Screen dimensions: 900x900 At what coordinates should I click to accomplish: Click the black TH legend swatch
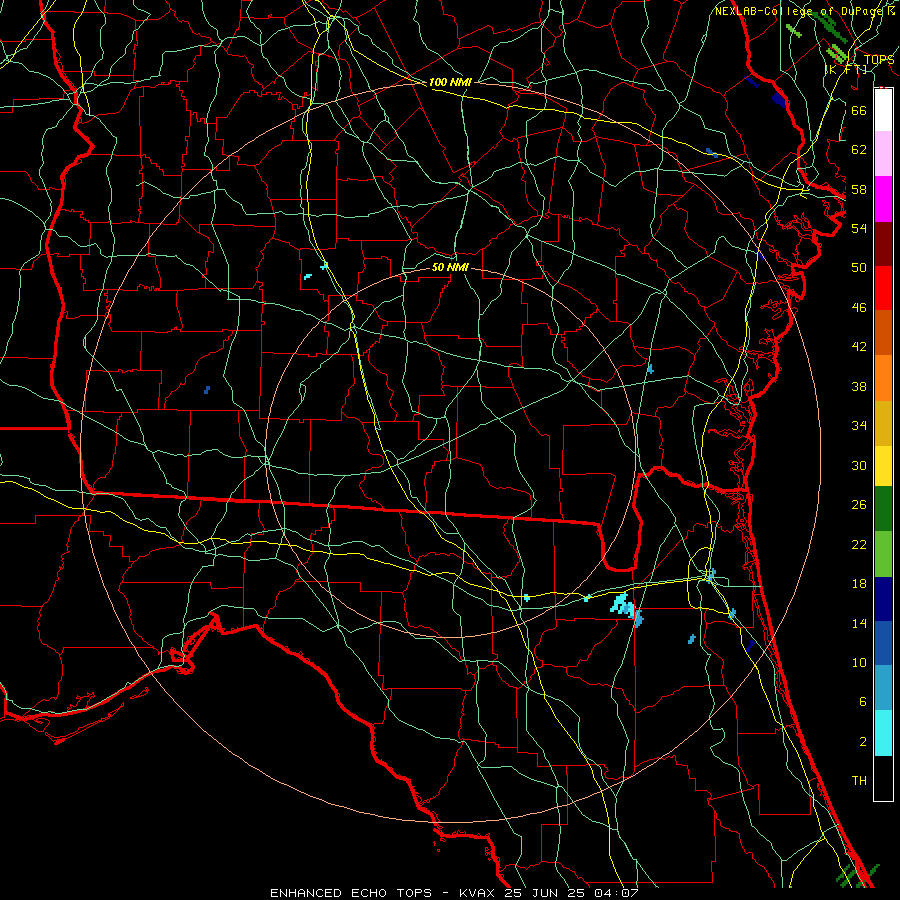coord(883,778)
